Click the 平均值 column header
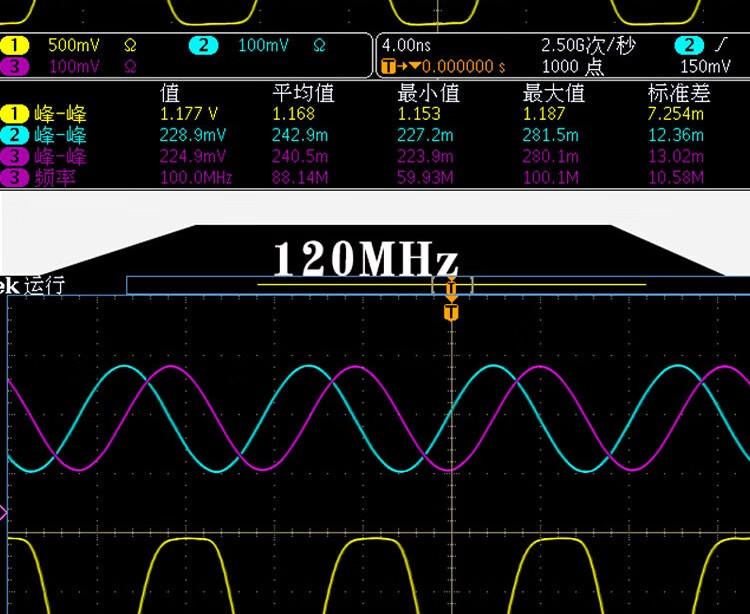Viewport: 750px width, 614px height. [303, 93]
